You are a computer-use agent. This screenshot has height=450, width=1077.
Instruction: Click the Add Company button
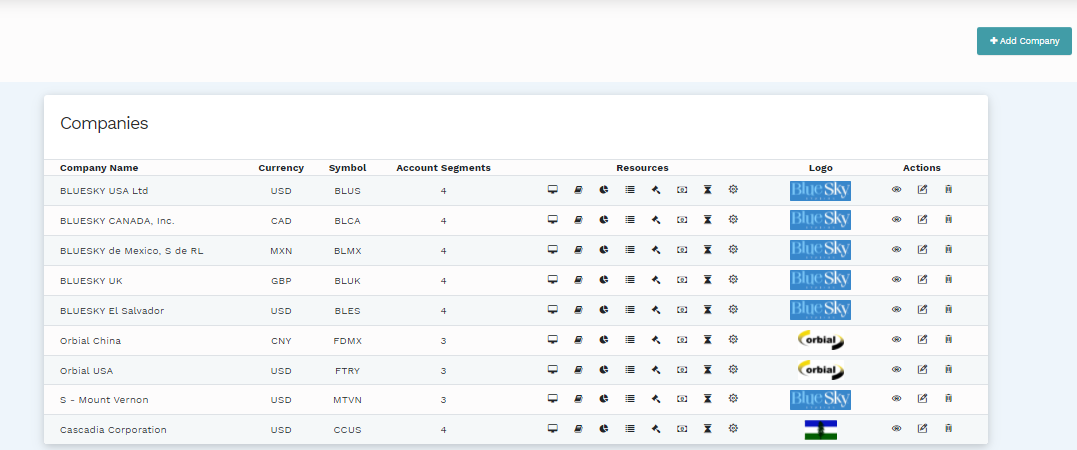tap(1024, 41)
